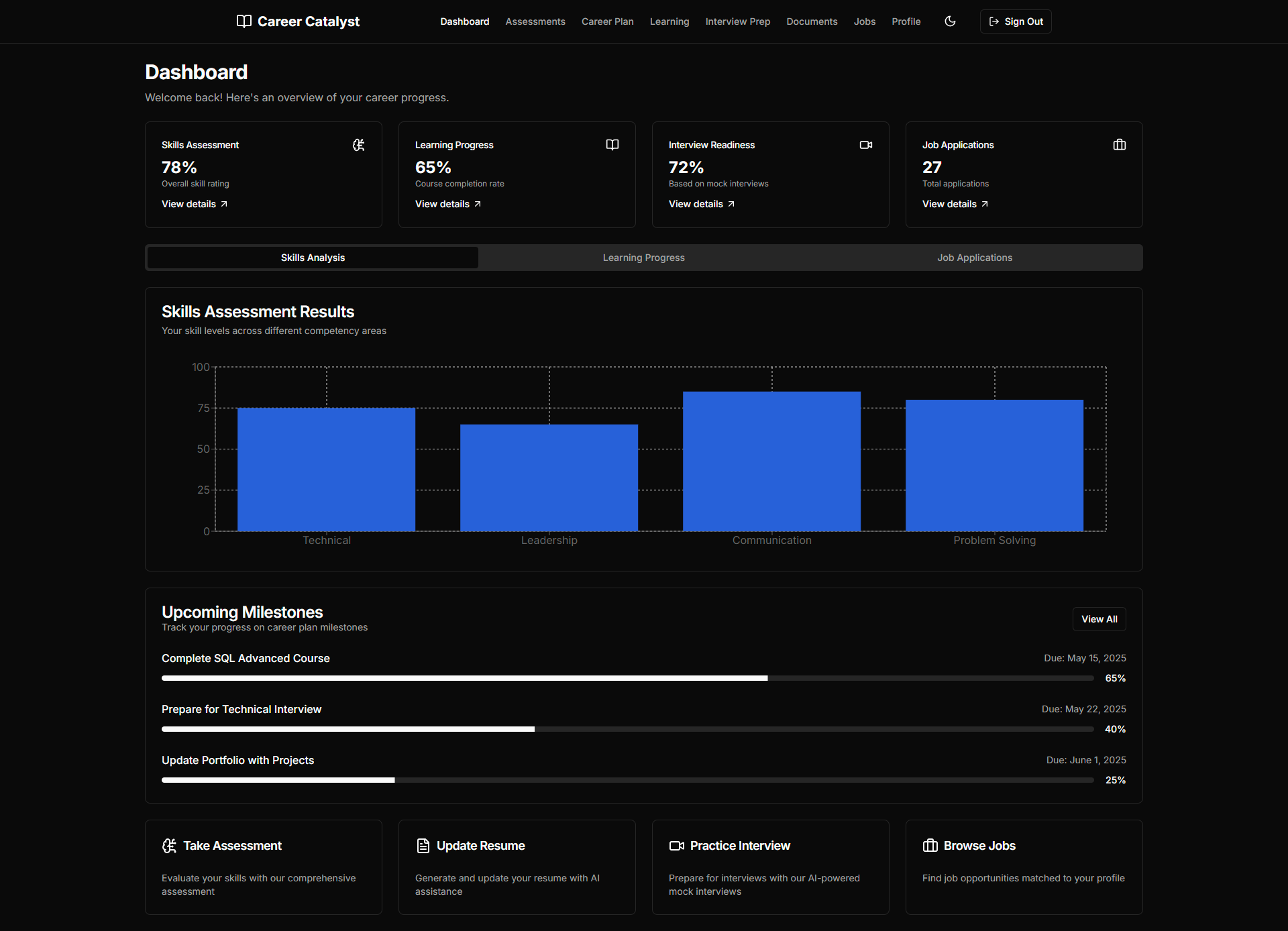Open View details under Interview Readiness
1288x931 pixels.
point(702,204)
